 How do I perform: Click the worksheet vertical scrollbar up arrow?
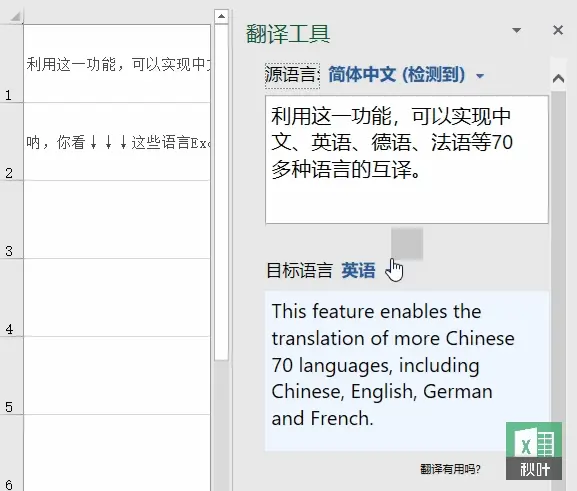pyautogui.click(x=221, y=16)
